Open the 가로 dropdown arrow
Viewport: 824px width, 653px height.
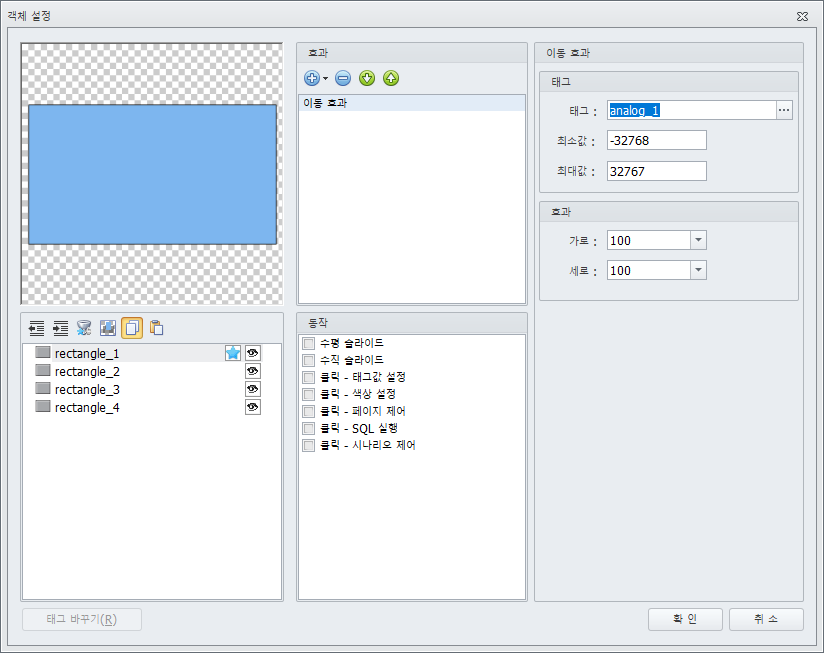click(698, 240)
